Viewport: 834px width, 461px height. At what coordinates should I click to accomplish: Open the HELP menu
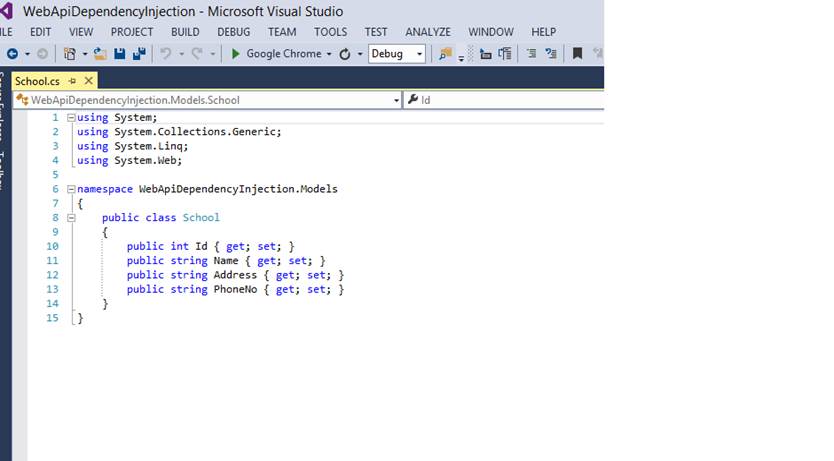pos(544,32)
